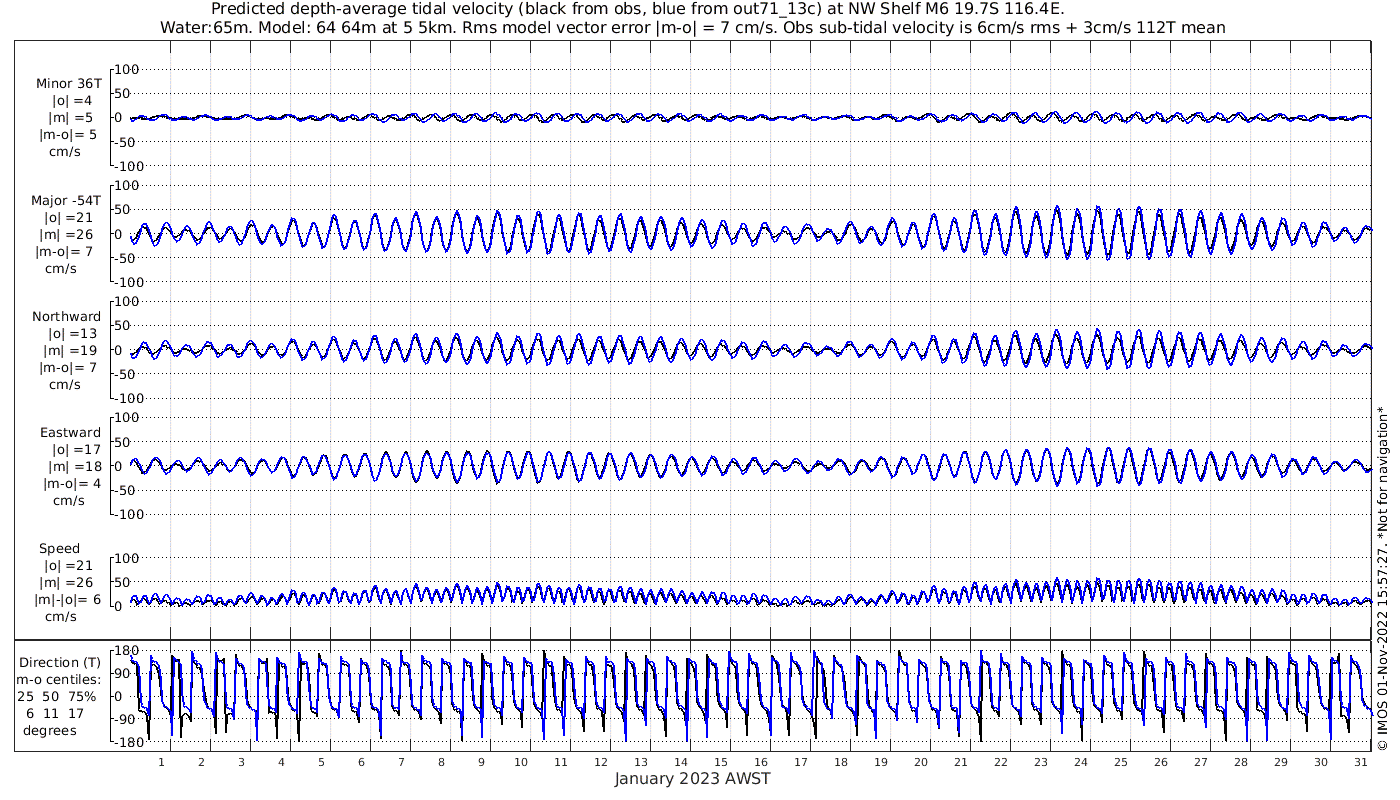Click the 180 tick on Direction axis
This screenshot has height=800, width=1400.
pyautogui.click(x=125, y=651)
